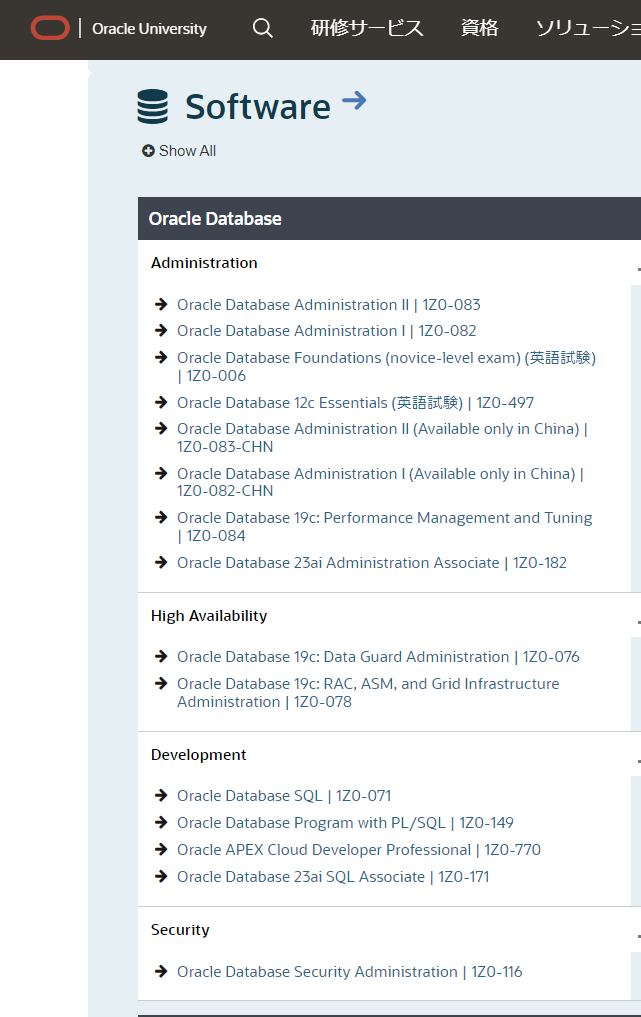Click Oracle University home text
The width and height of the screenshot is (641, 1017).
149,29
